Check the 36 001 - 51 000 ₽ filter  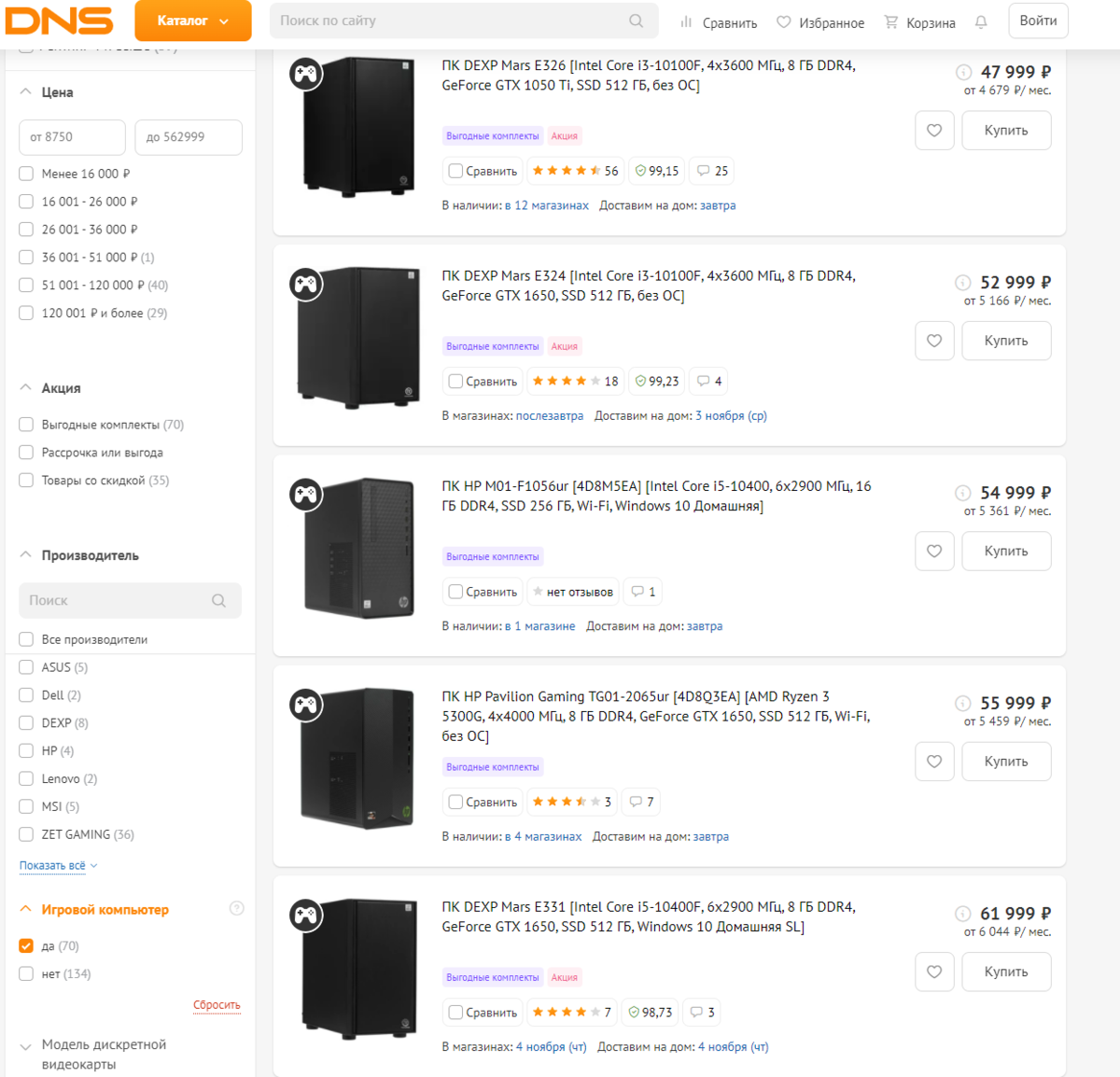tap(26, 258)
